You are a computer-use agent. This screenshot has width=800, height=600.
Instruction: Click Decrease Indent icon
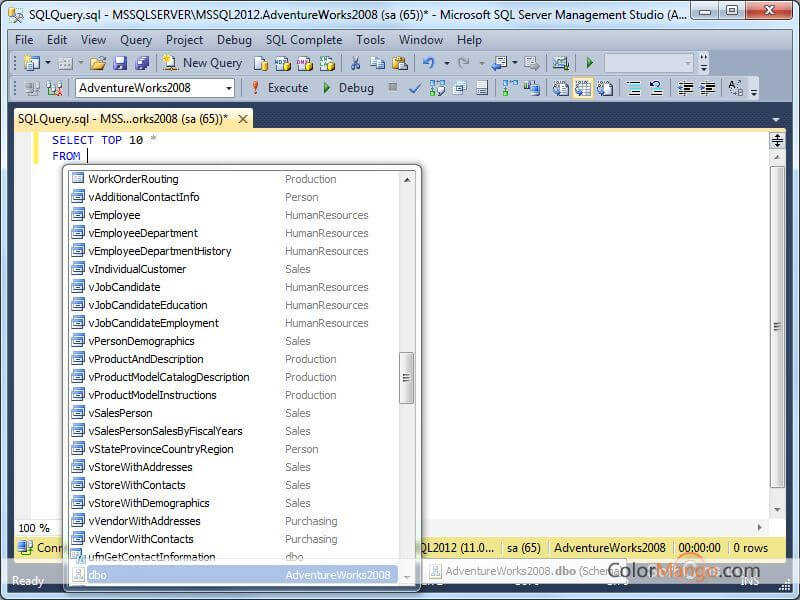(685, 88)
